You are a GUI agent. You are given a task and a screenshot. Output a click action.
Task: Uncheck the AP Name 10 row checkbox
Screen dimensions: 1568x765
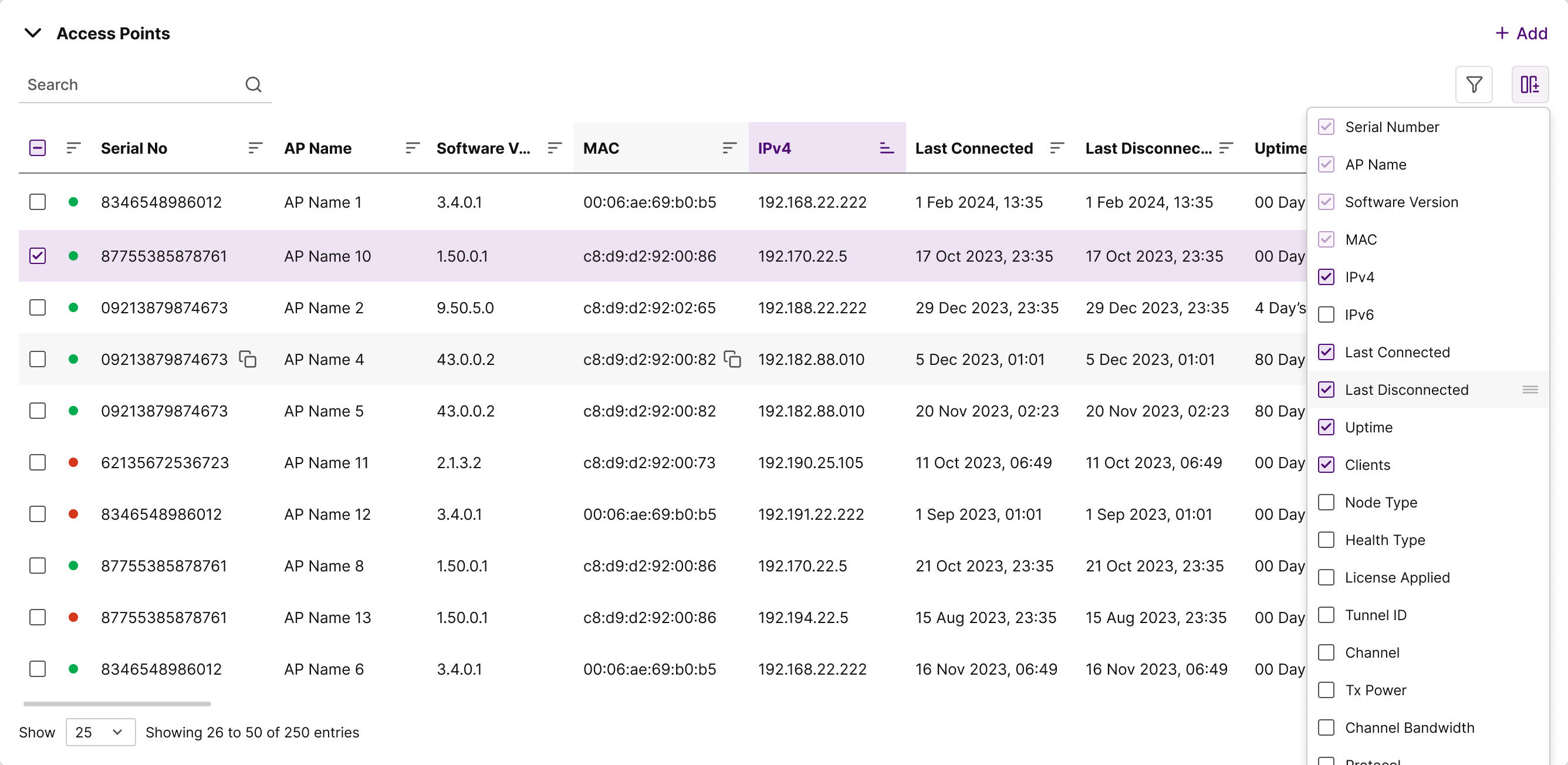point(38,256)
